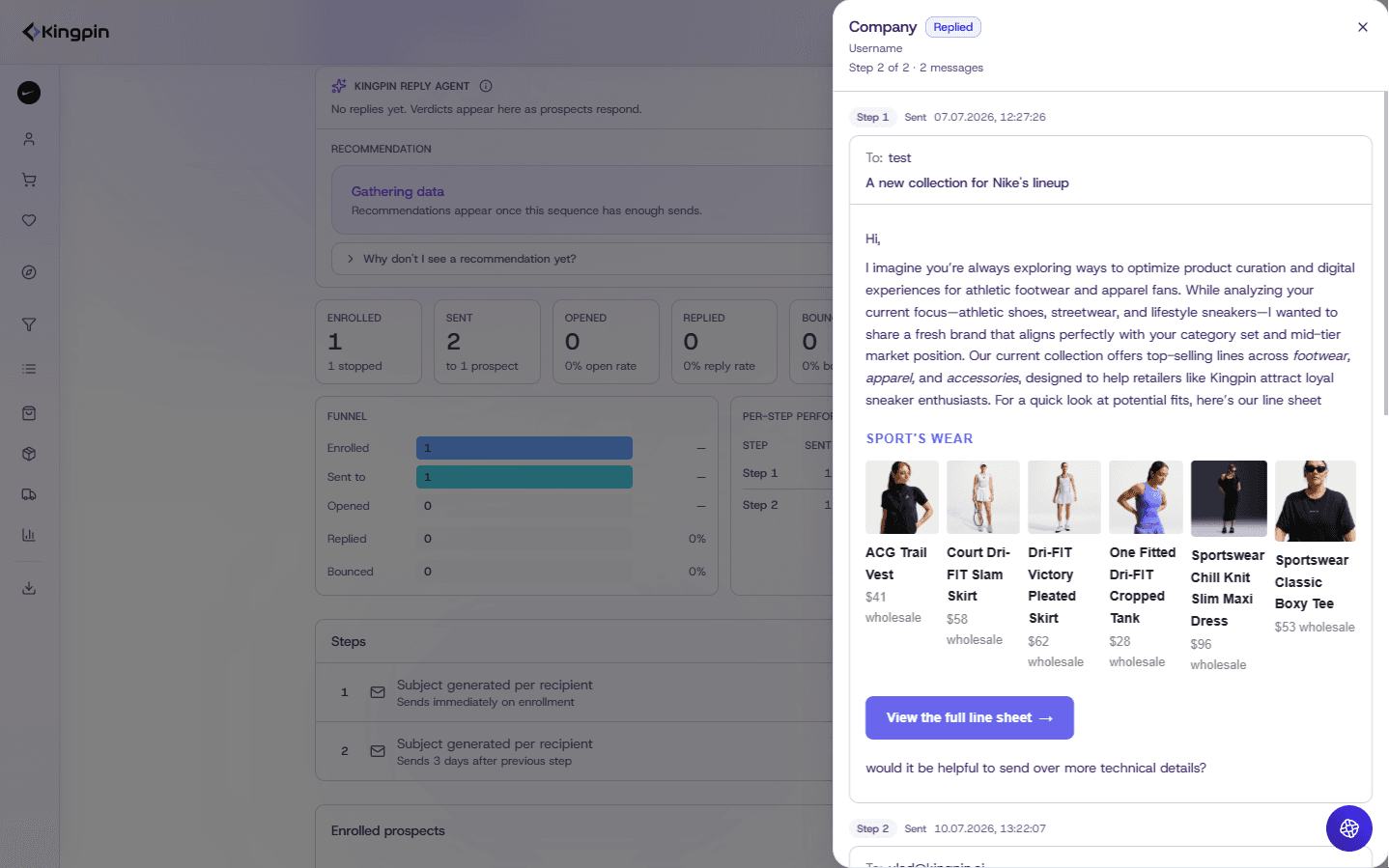1389x868 pixels.
Task: Click the sent timestamp 10.07.2026, 13:22:07
Action: coord(990,828)
